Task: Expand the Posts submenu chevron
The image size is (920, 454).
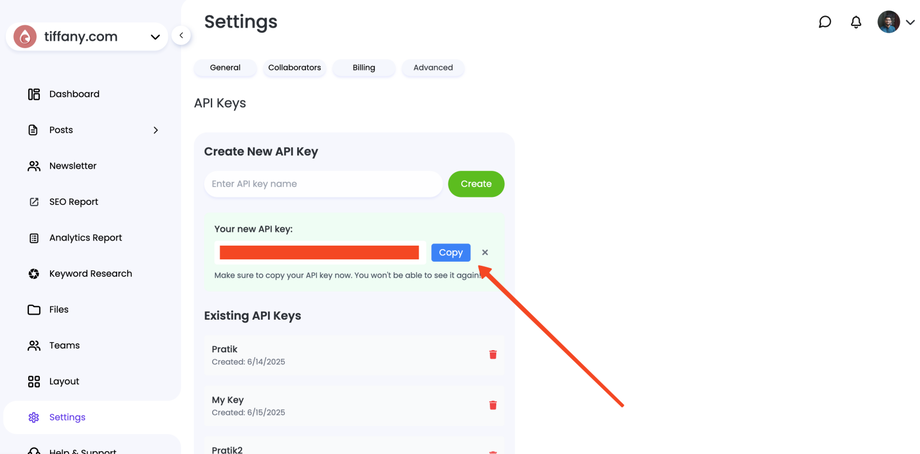Action: [156, 130]
